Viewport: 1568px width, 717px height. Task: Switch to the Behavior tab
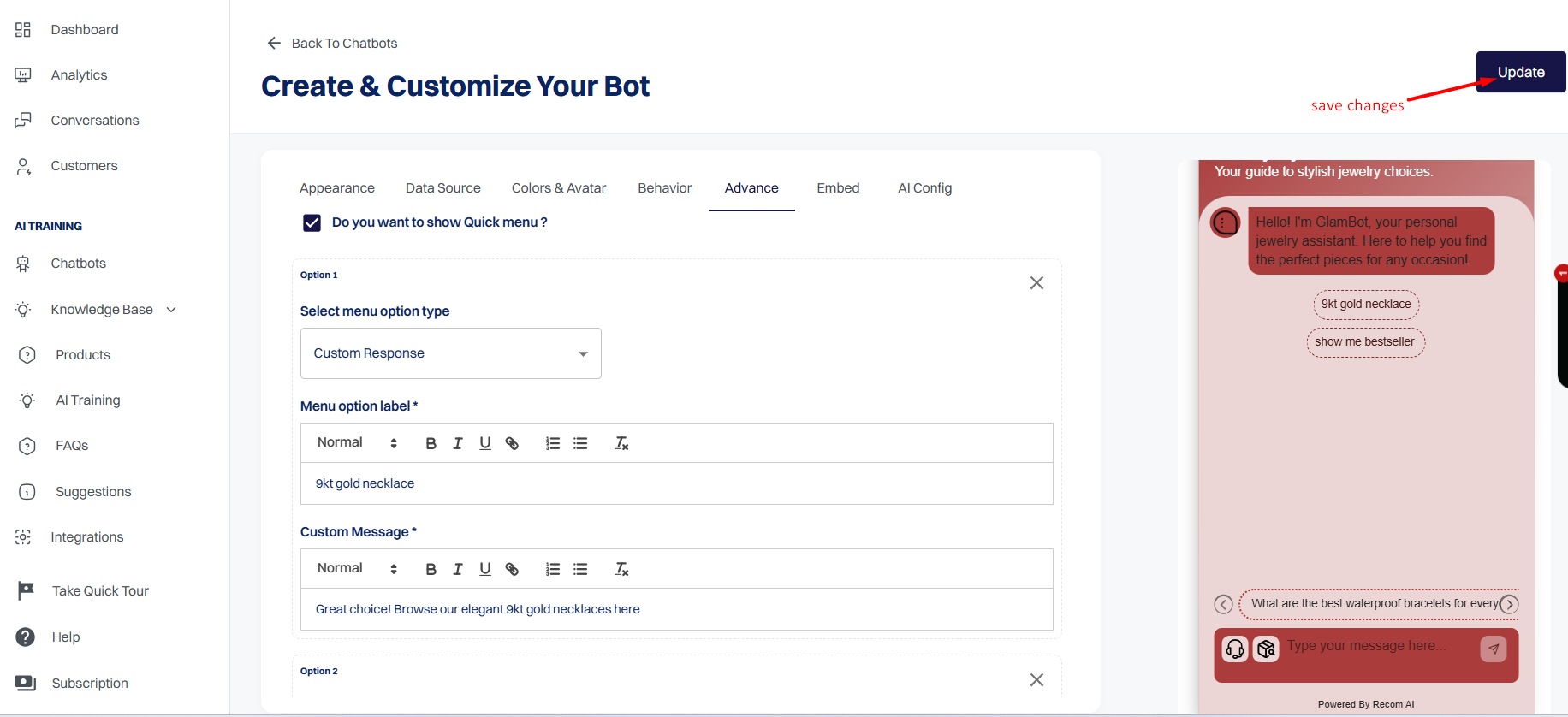[x=665, y=188]
